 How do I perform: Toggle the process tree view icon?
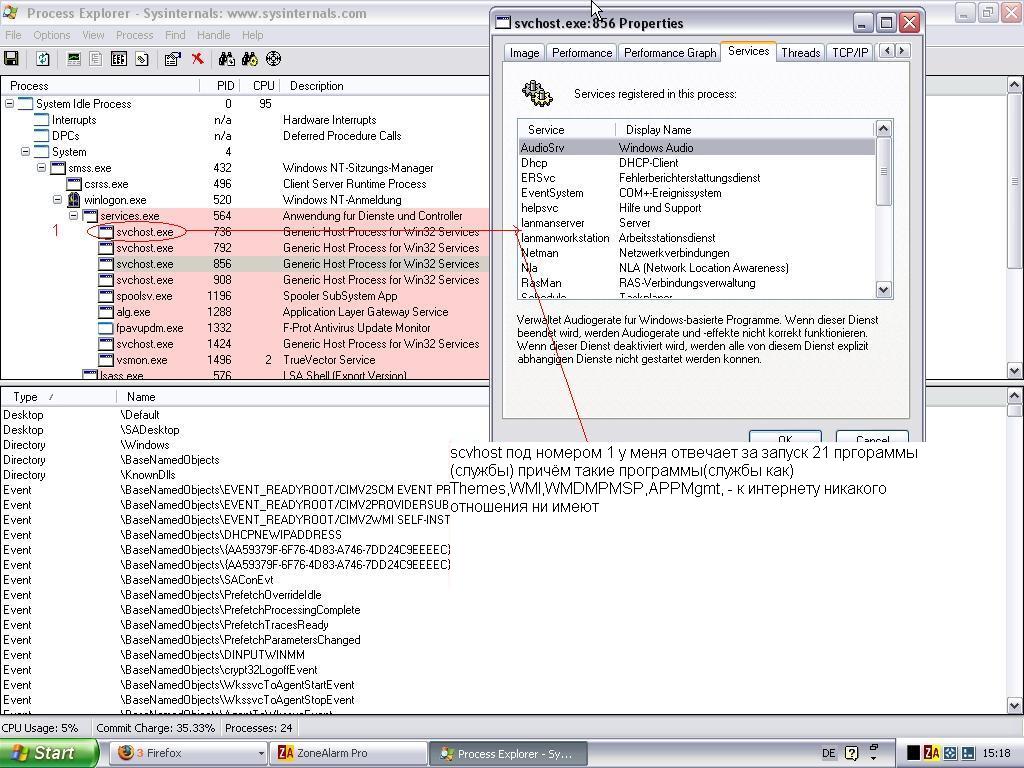pos(95,59)
